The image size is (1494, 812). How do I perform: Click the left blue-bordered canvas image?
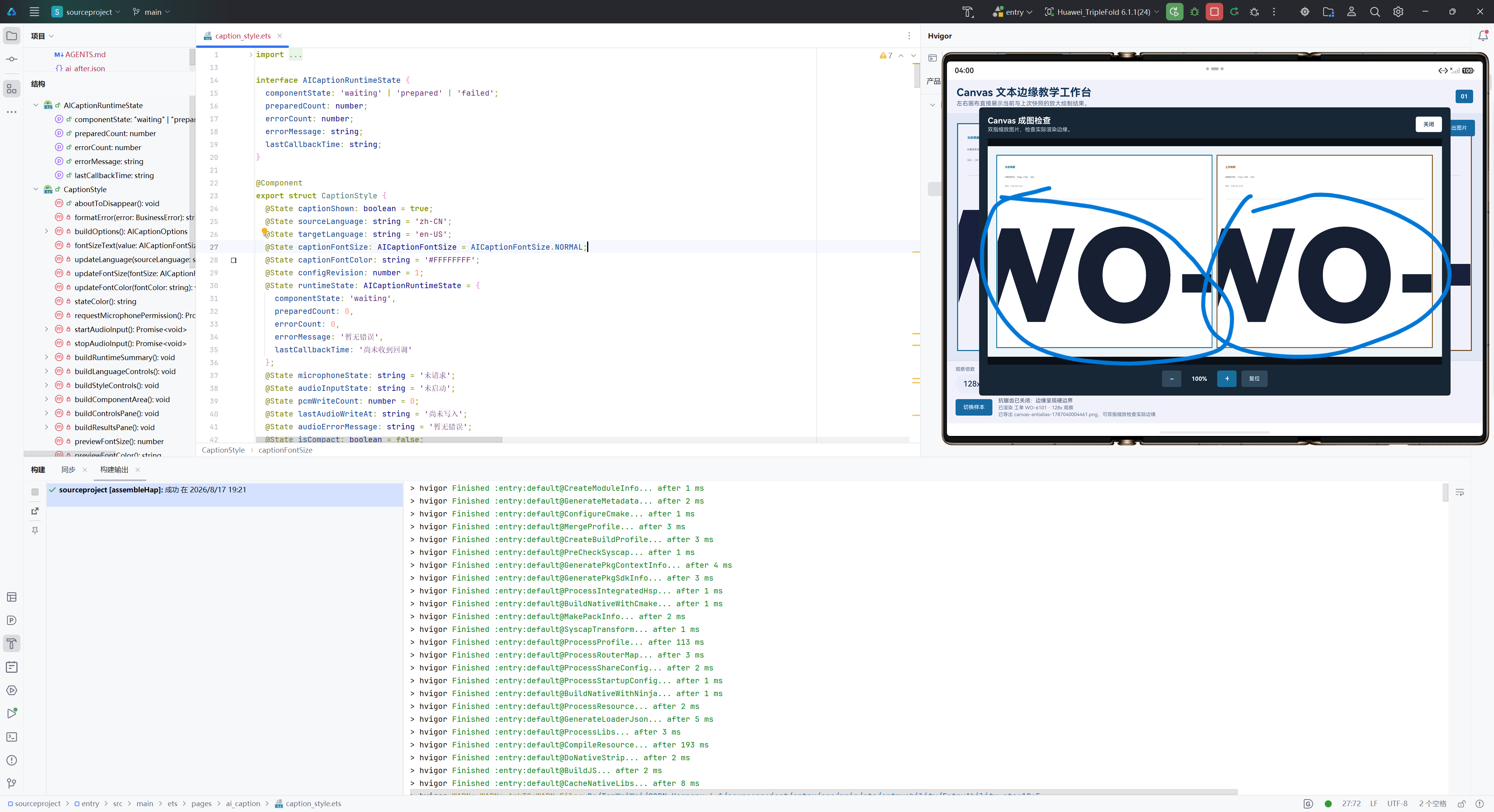tap(1104, 251)
